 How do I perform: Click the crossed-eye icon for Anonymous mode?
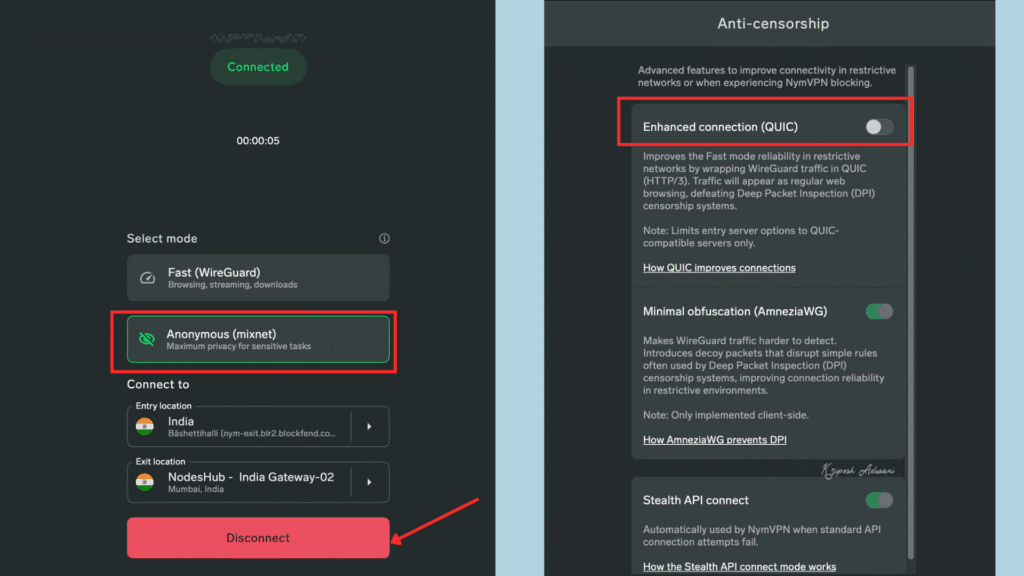147,339
